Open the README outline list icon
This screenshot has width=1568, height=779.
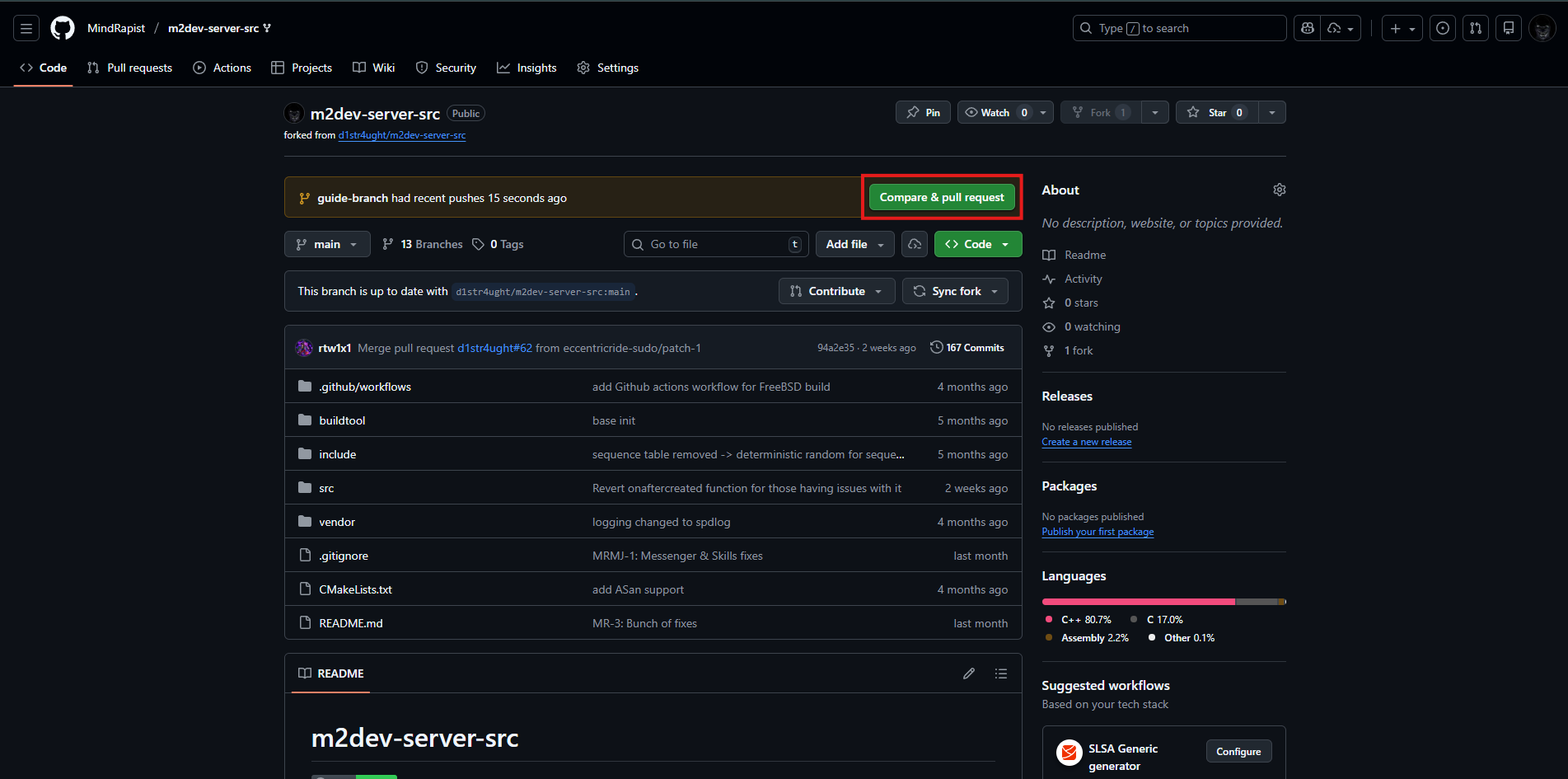[1001, 673]
